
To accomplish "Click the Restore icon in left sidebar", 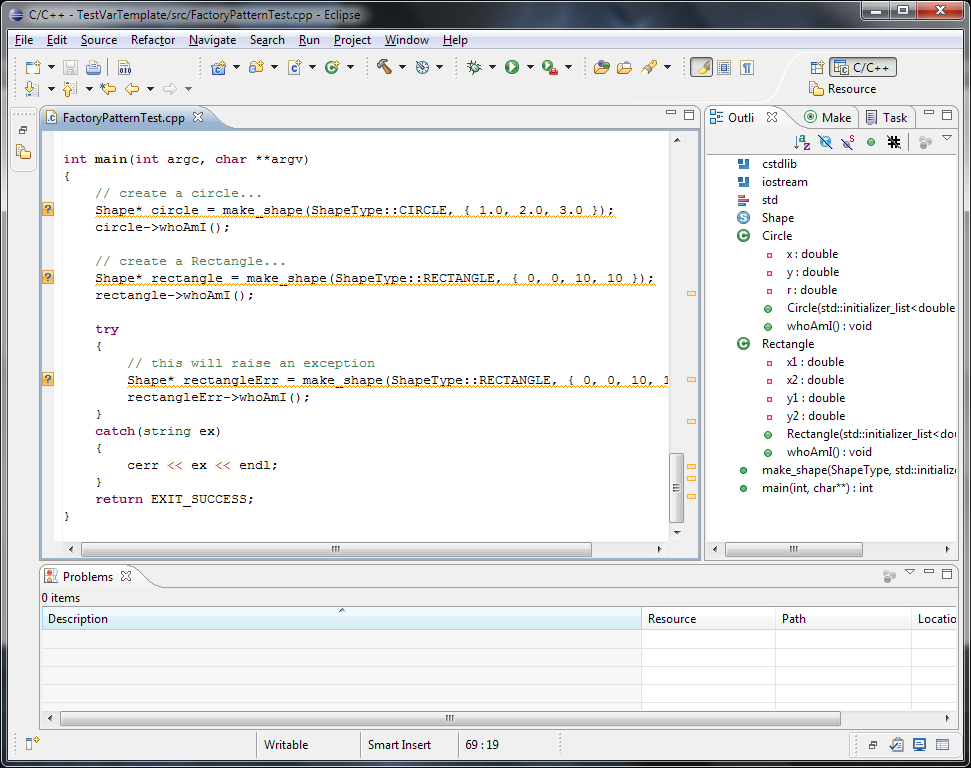I will coord(23,130).
